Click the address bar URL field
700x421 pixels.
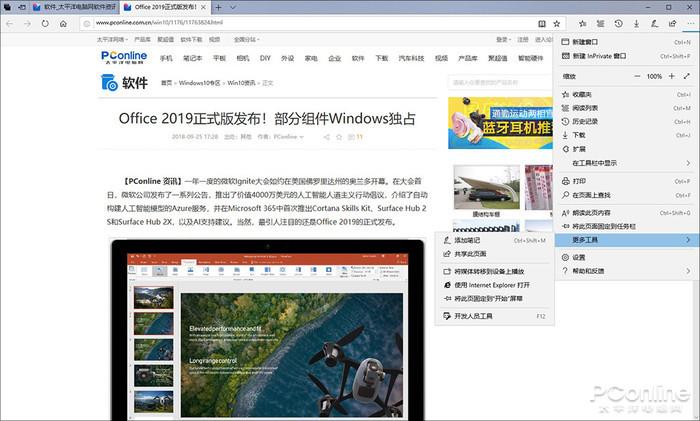click(x=308, y=24)
